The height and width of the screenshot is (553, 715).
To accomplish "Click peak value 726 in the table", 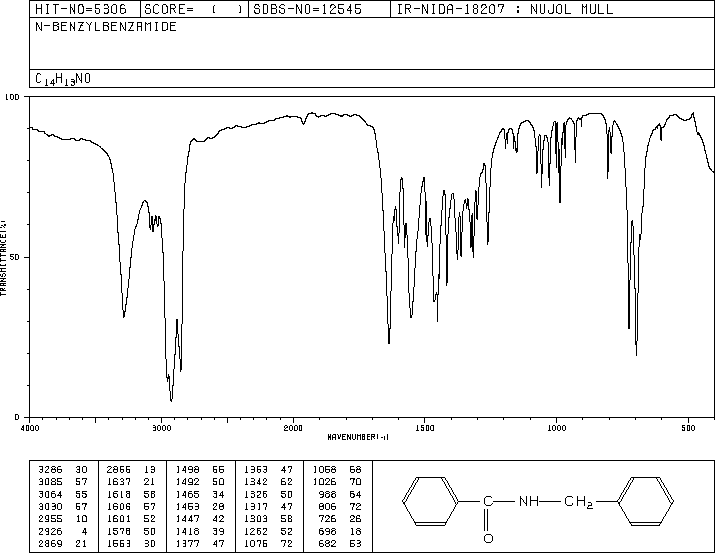I will (x=327, y=519).
